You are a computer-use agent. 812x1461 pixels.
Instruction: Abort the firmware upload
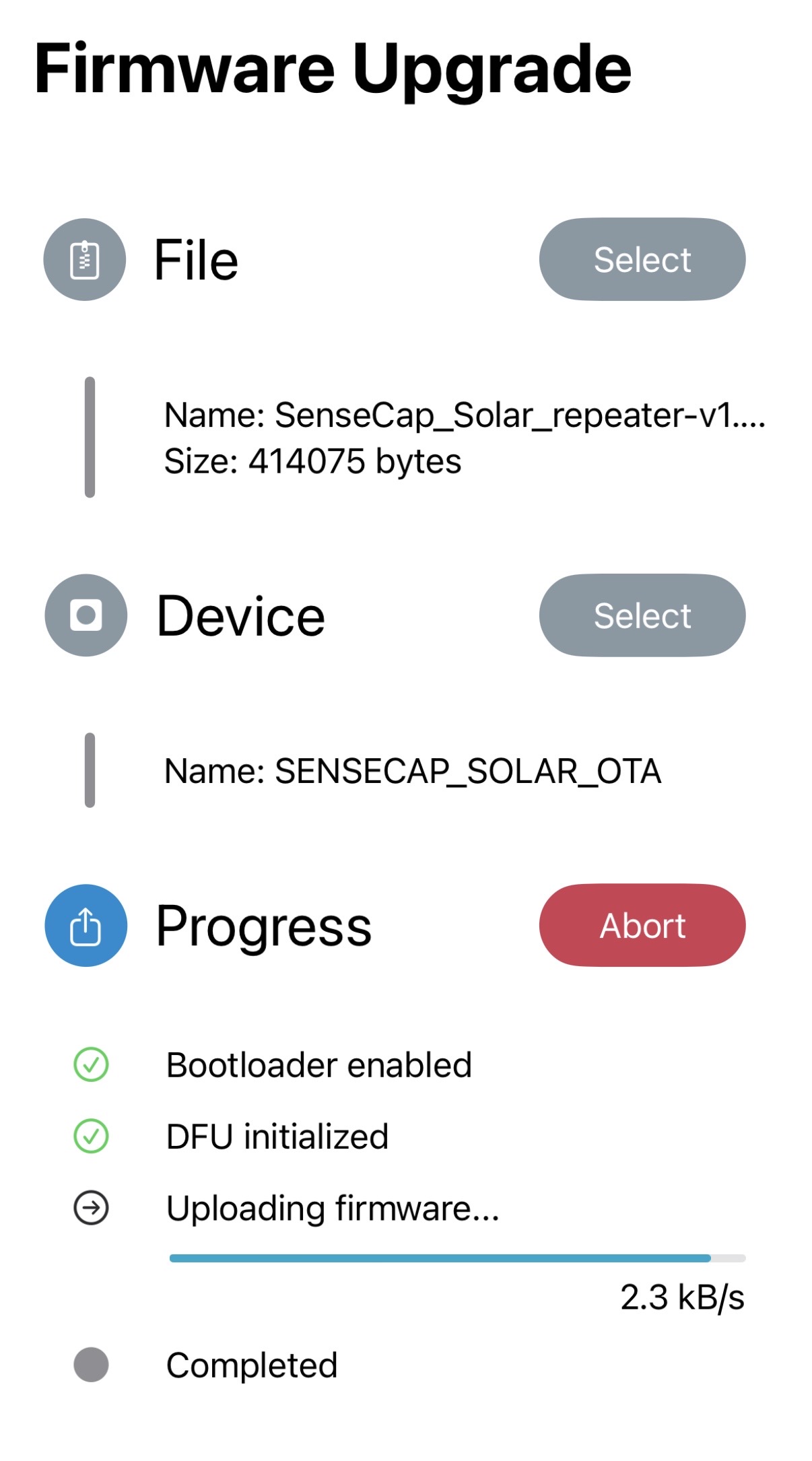(642, 926)
